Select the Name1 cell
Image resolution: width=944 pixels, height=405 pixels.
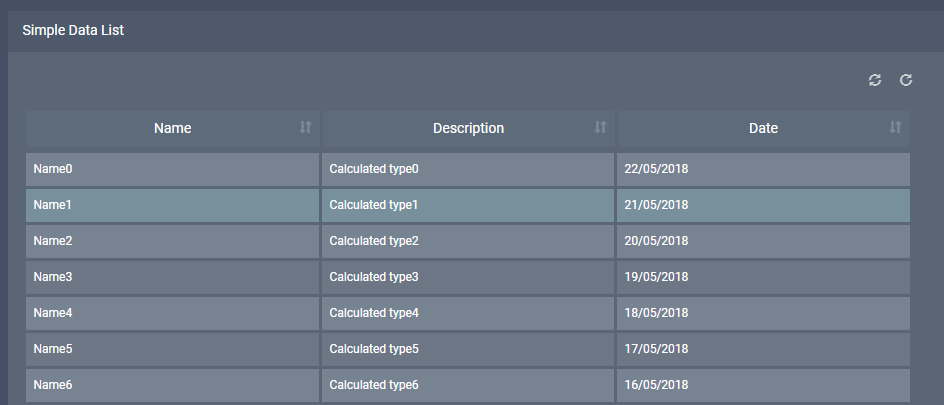click(x=172, y=205)
